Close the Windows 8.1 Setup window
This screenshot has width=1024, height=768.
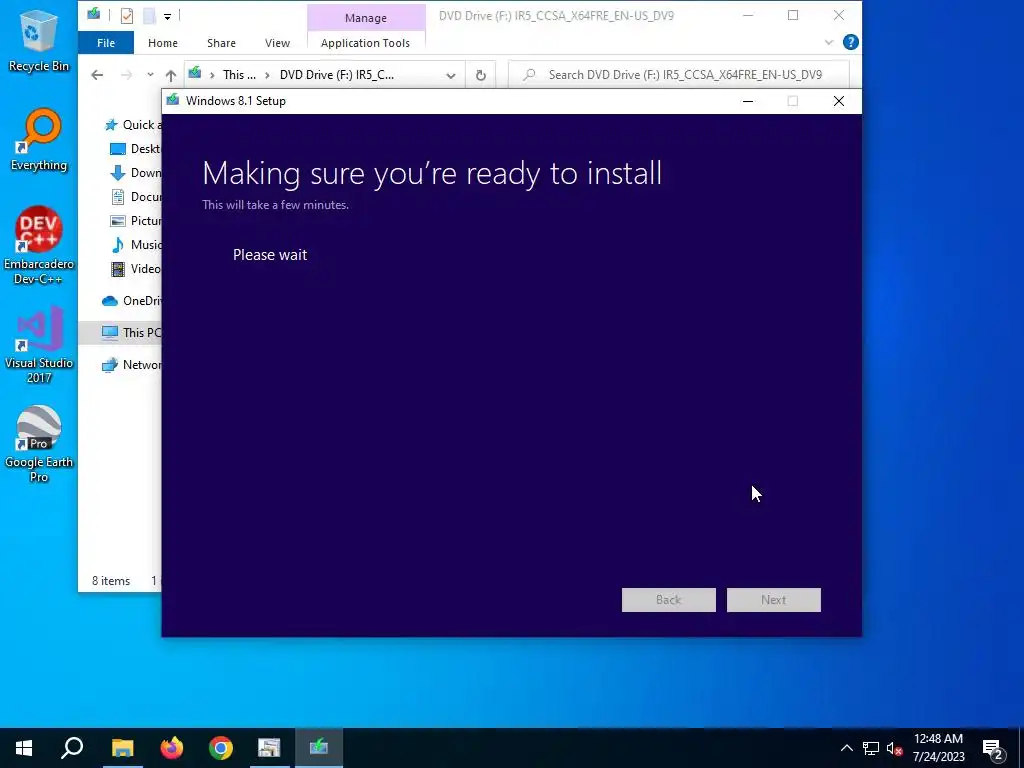click(x=839, y=101)
